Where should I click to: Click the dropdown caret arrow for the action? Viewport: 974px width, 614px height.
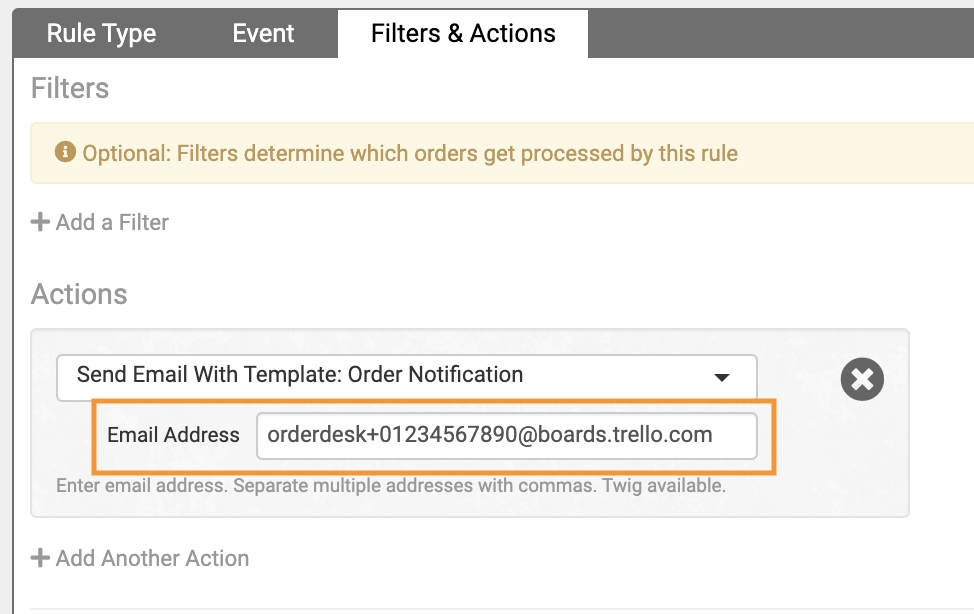[720, 378]
